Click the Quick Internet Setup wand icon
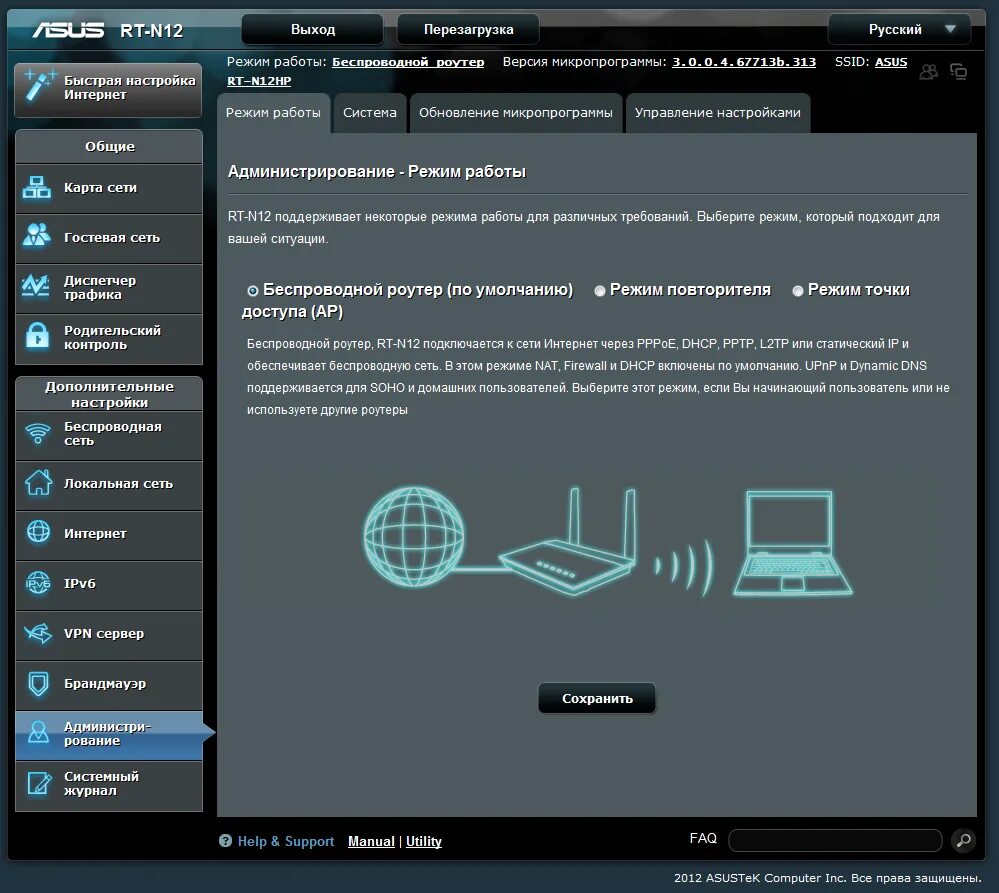Image resolution: width=999 pixels, height=893 pixels. (x=38, y=87)
